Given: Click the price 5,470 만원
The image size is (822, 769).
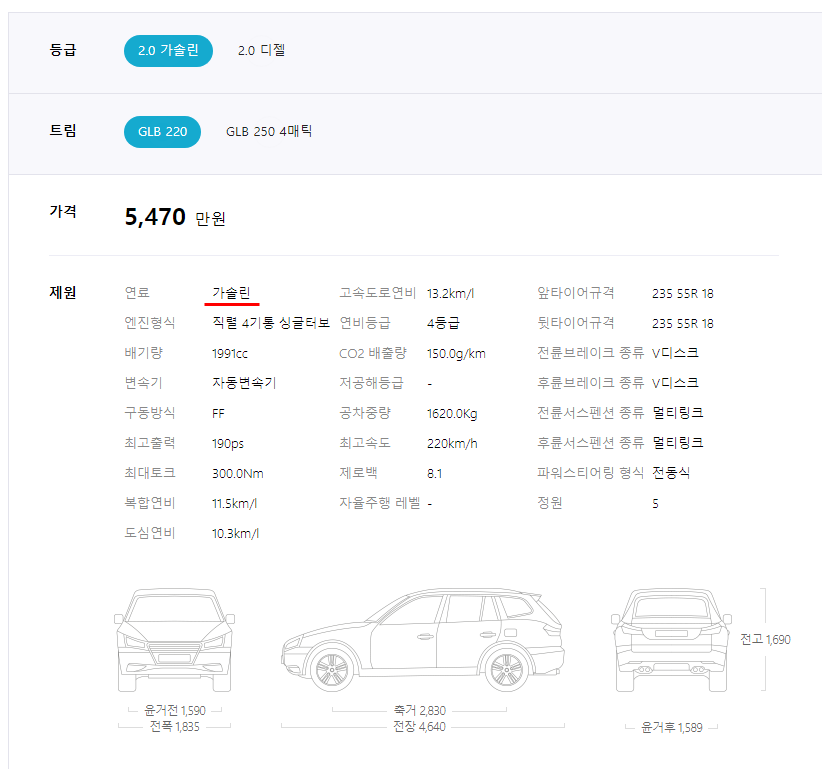Looking at the screenshot, I should [x=175, y=217].
